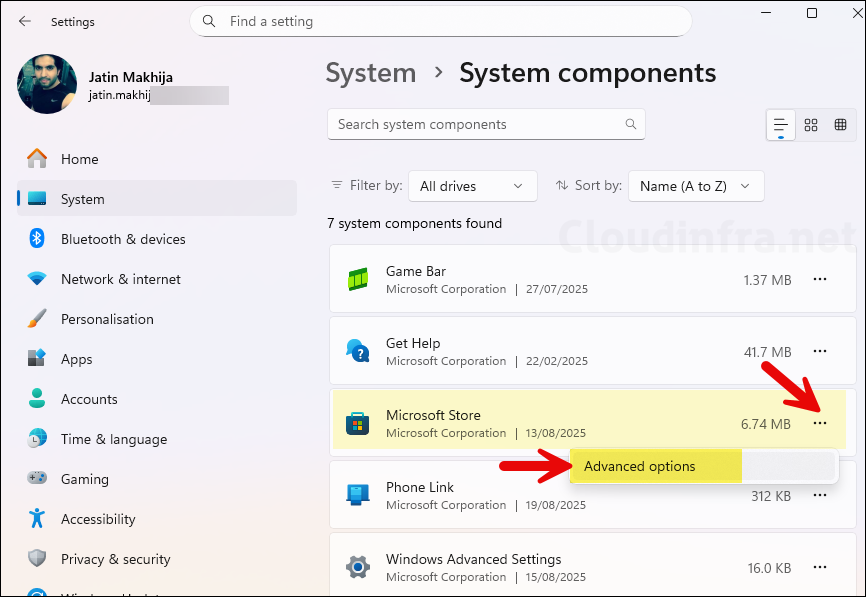Click the Wi-Fi network icon

[x=37, y=278]
